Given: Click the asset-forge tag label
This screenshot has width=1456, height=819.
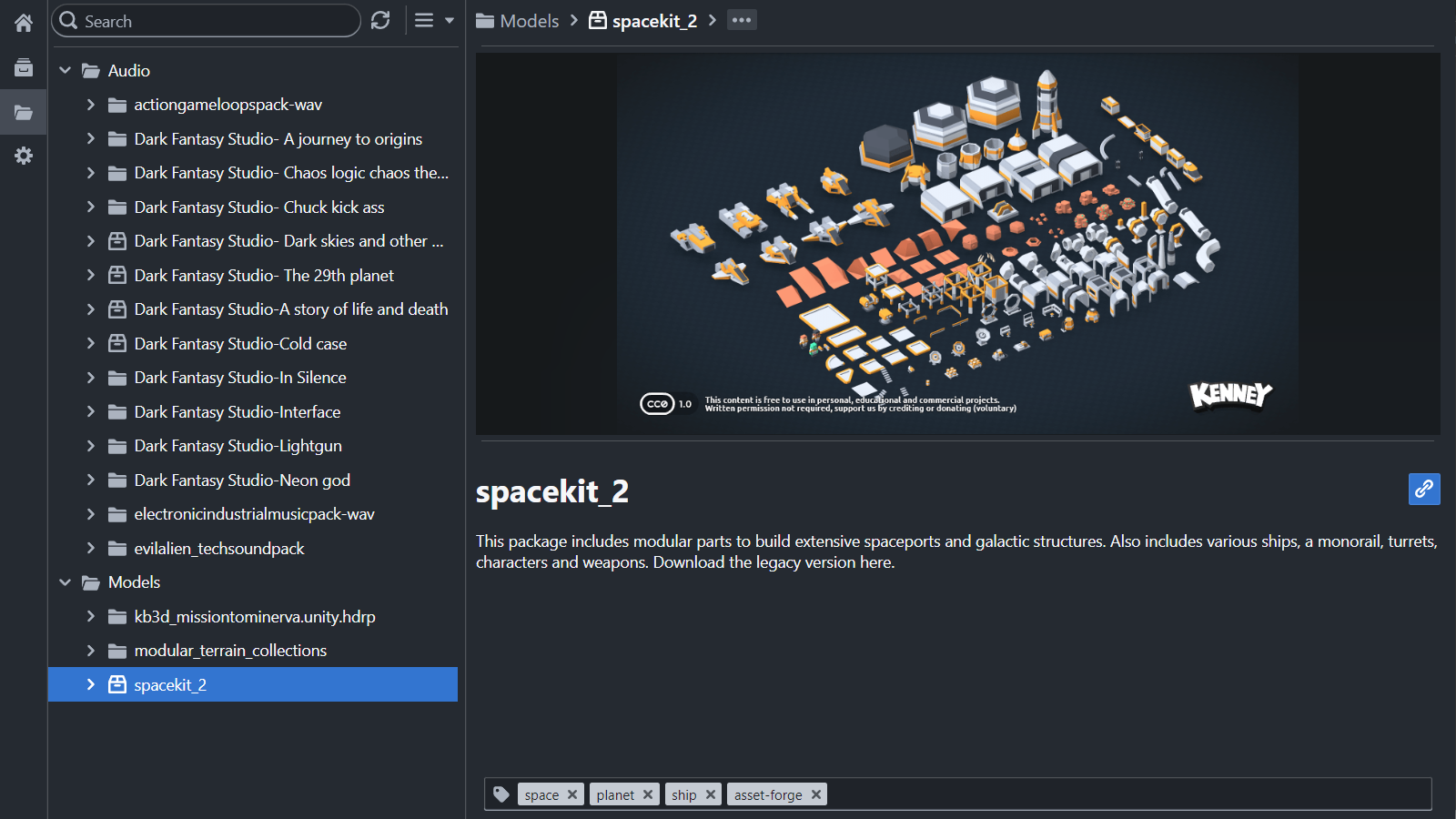Looking at the screenshot, I should click(x=768, y=794).
